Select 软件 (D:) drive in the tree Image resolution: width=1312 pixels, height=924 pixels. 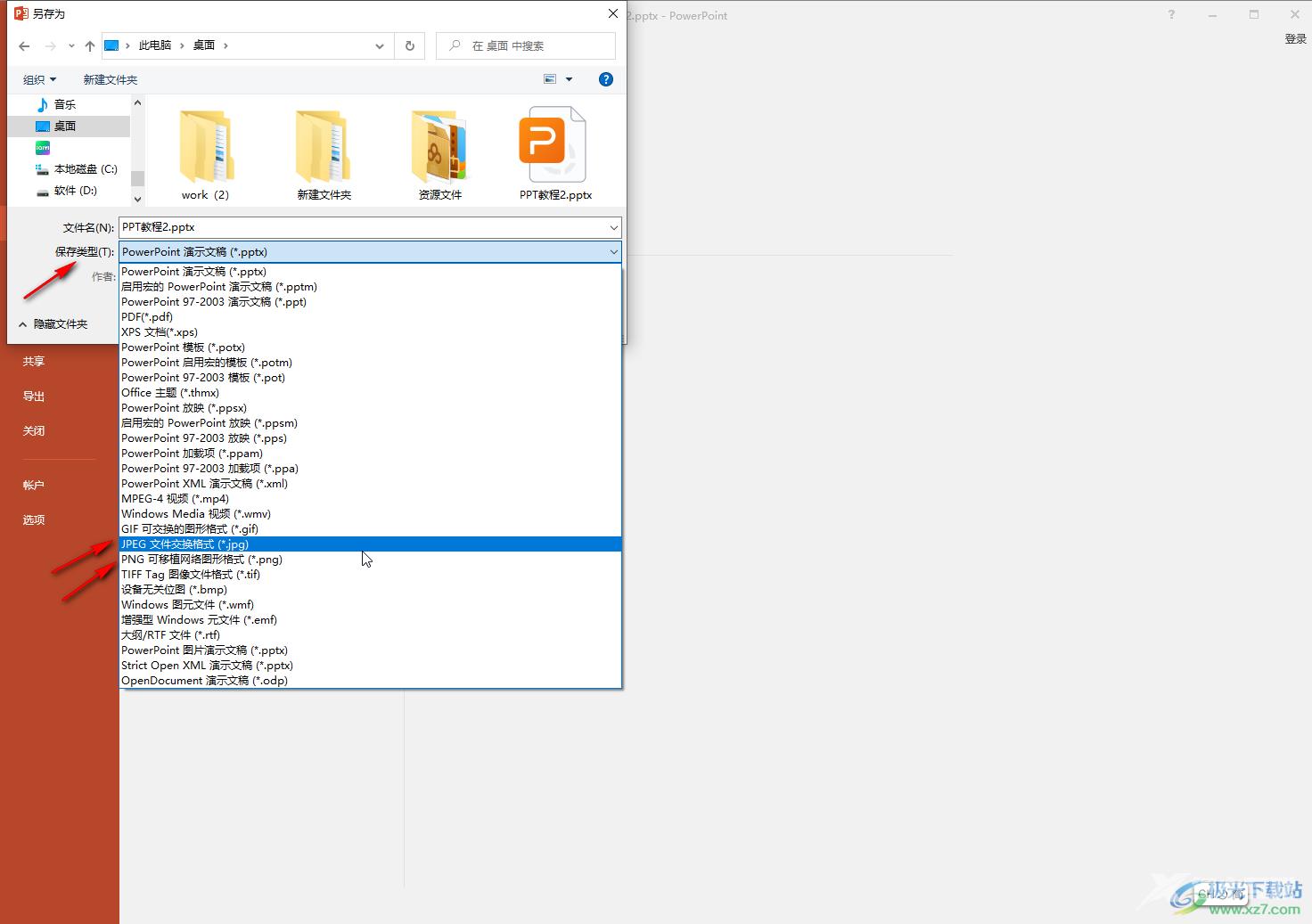click(x=67, y=190)
